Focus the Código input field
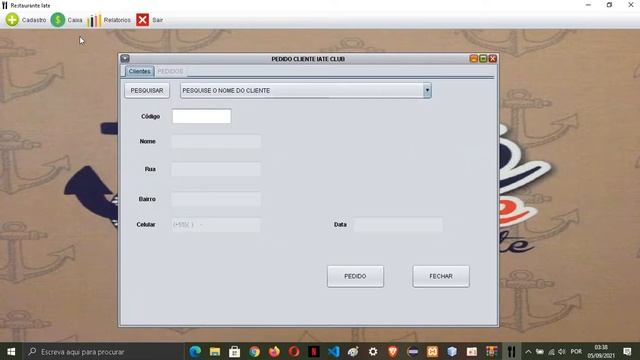This screenshot has height=360, width=640. point(202,116)
